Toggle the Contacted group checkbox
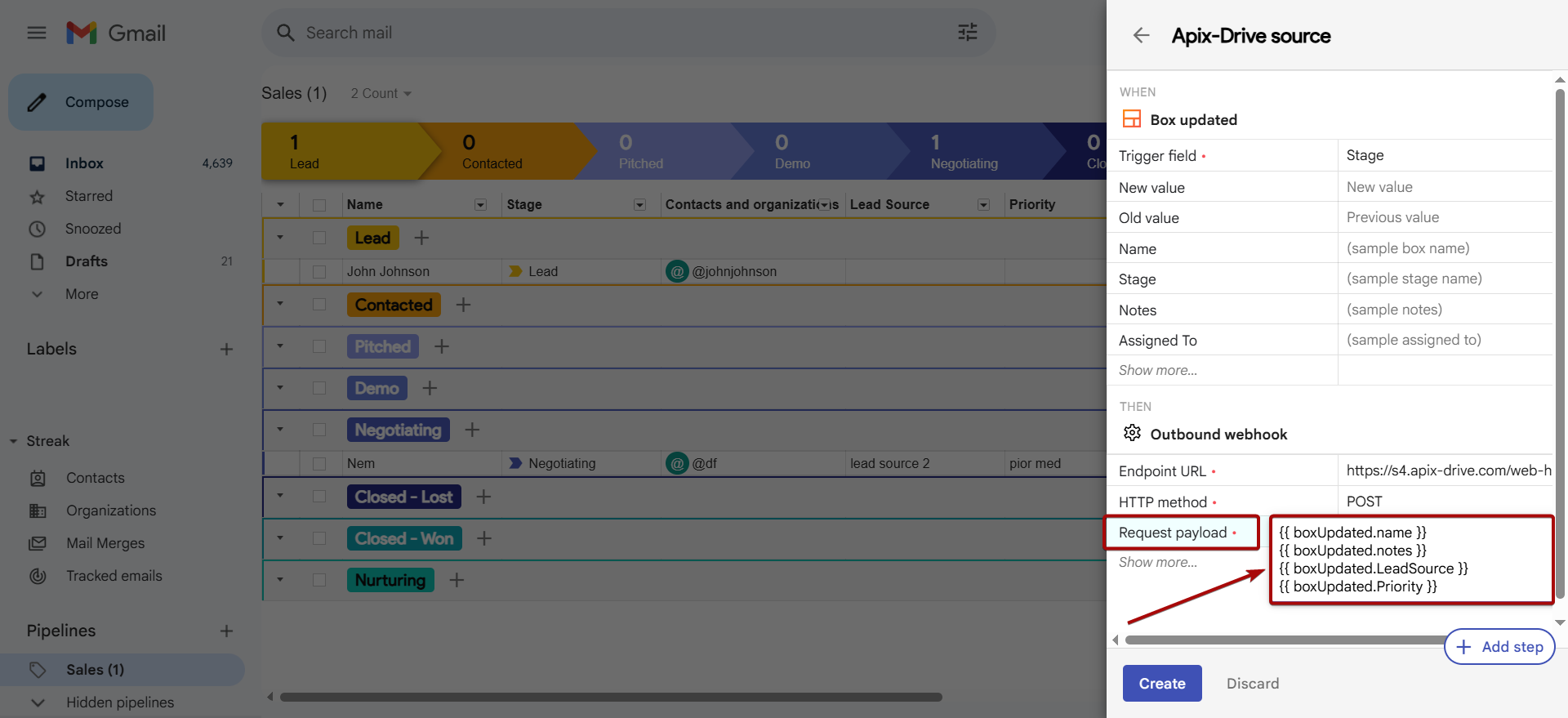The image size is (1568, 718). (x=319, y=305)
